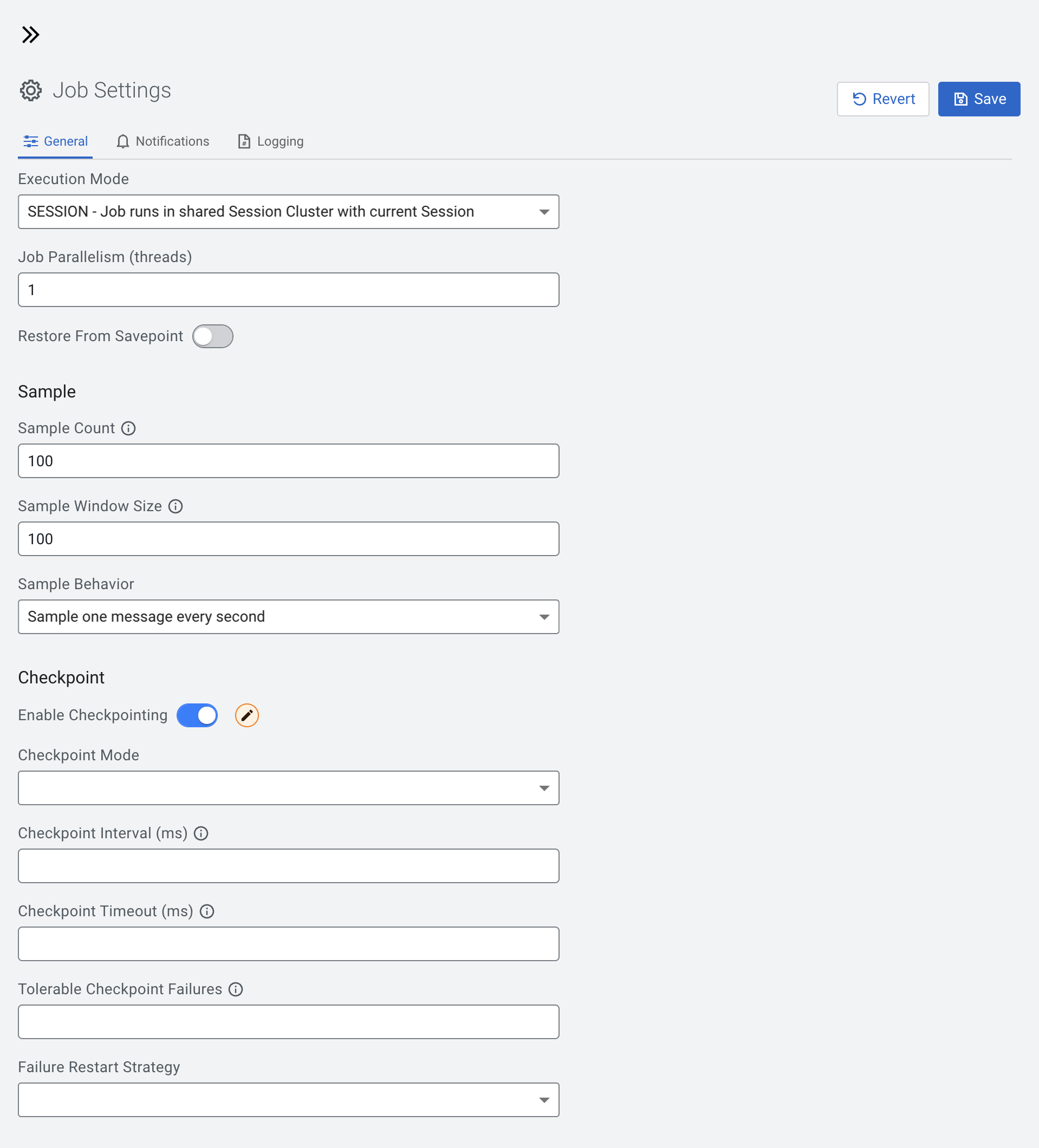Screen dimensions: 1039x1148
Task: Switch to the Notifications tab
Action: pyautogui.click(x=163, y=141)
